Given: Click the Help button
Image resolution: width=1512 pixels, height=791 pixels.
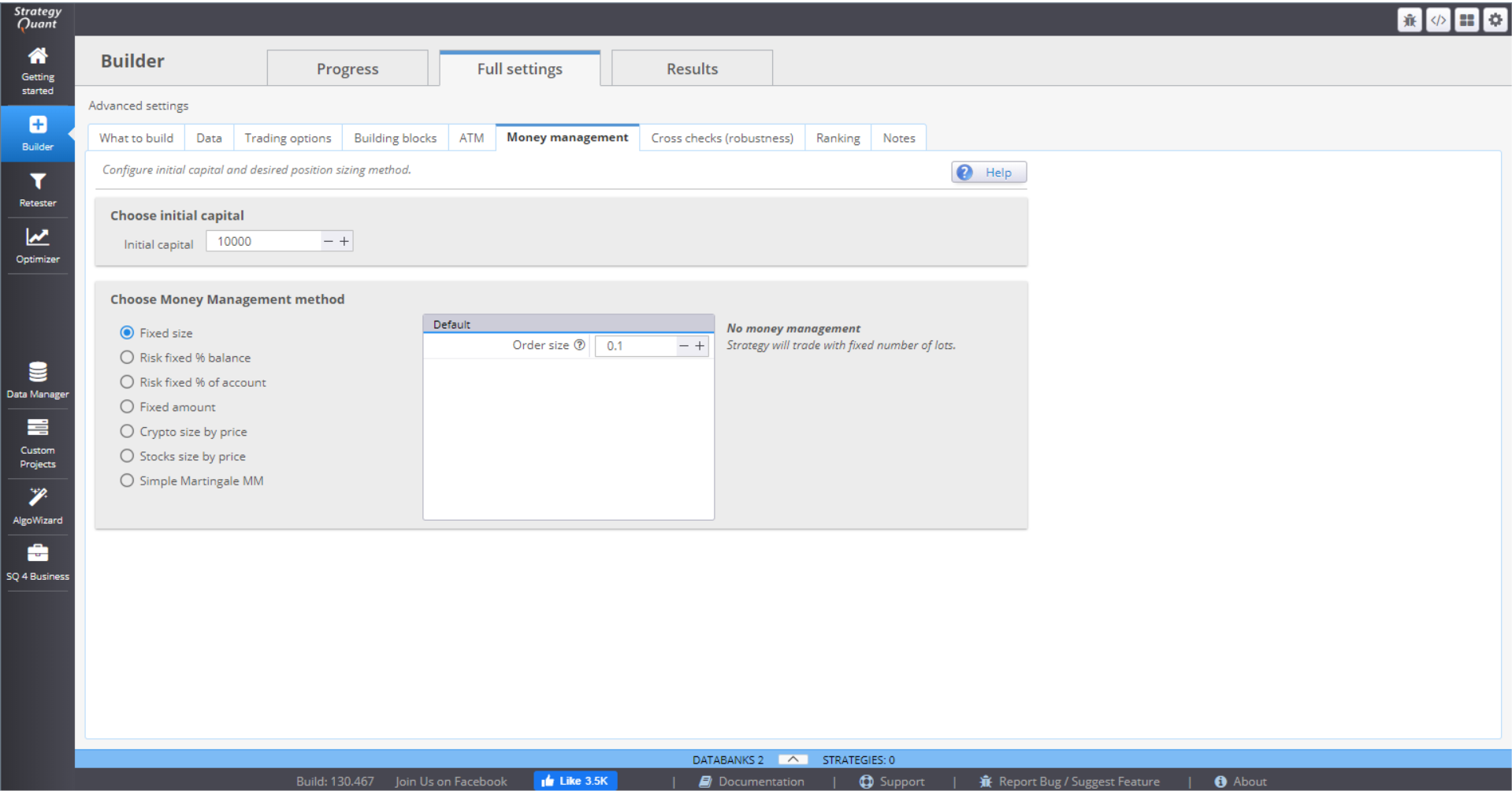Looking at the screenshot, I should [x=989, y=172].
